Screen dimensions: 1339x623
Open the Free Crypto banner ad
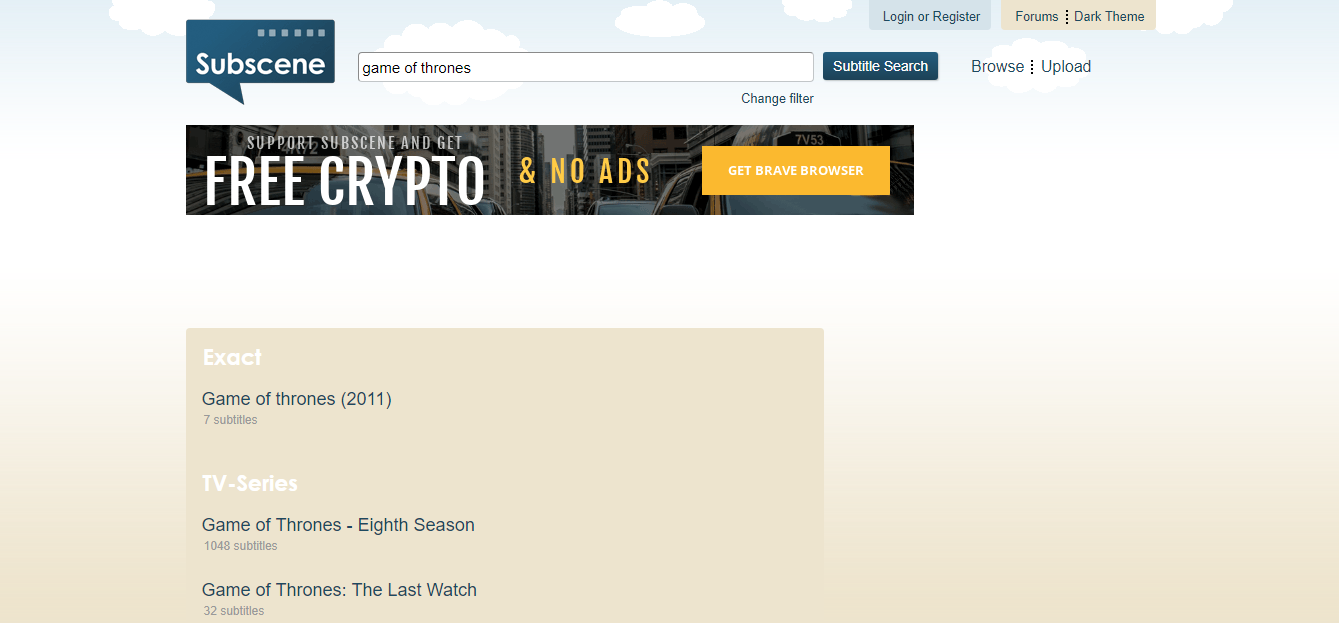(549, 170)
